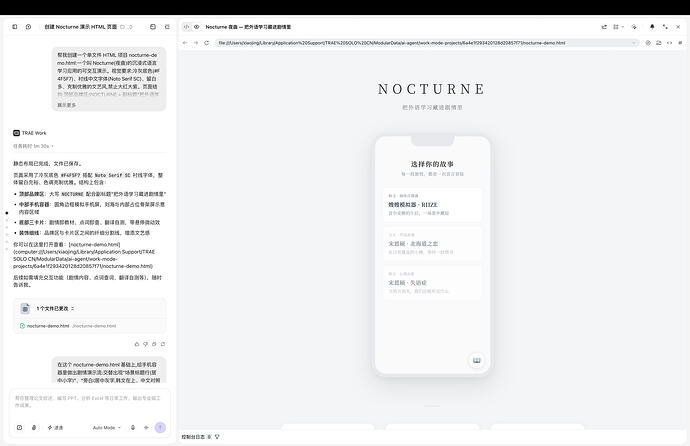Send the message with the purple arrow button

pos(160,427)
